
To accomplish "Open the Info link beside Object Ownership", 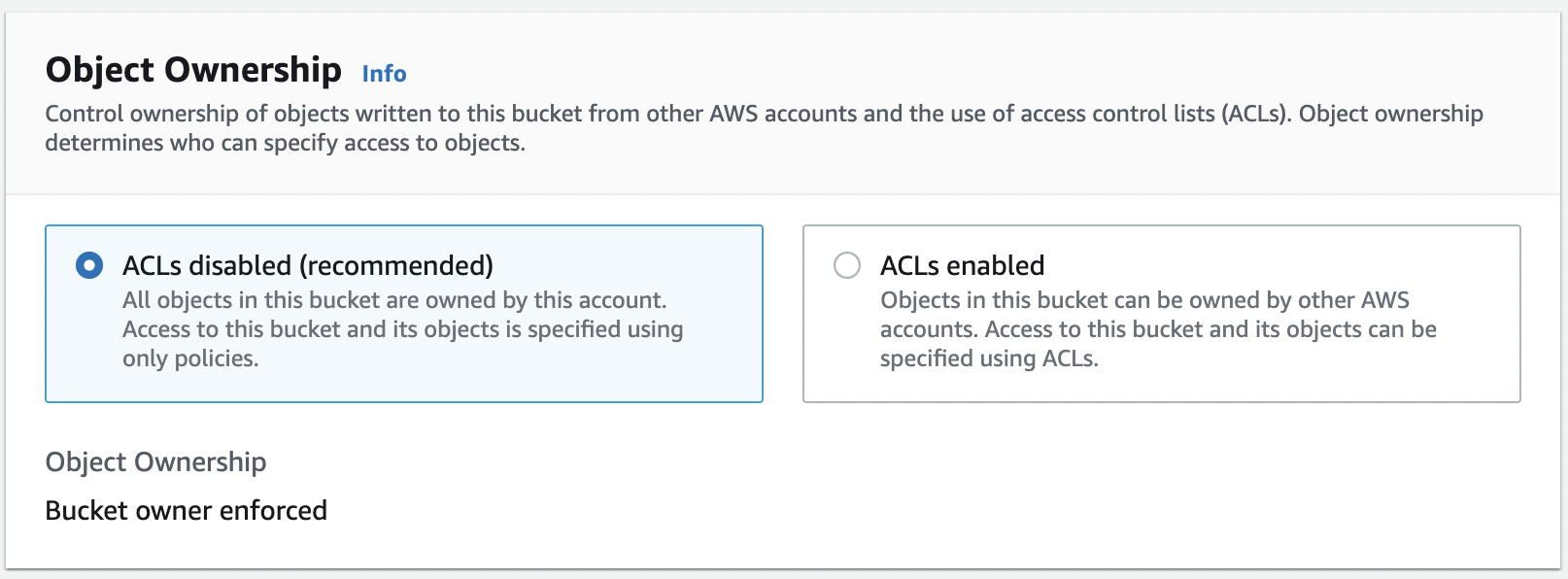I will tap(384, 74).
